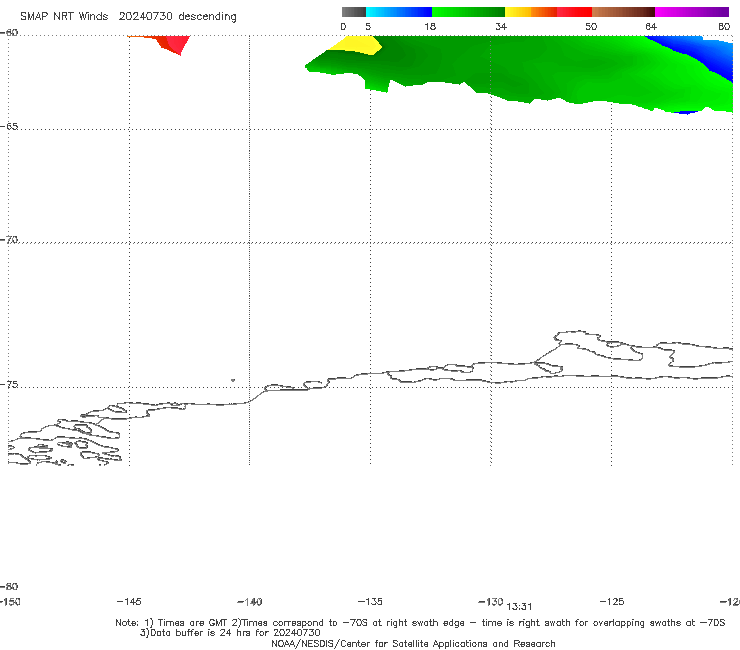The height and width of the screenshot is (650, 740).
Task: Select the magenta-purple segment of the color bar
Action: (692, 12)
